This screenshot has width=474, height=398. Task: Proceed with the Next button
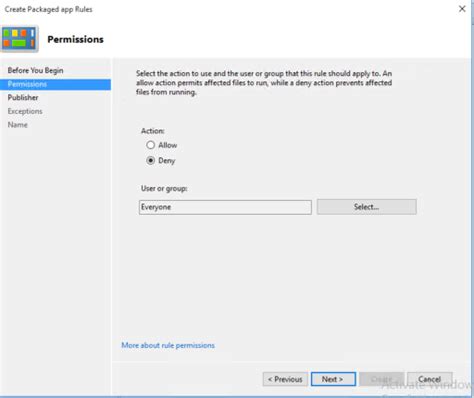tap(333, 379)
